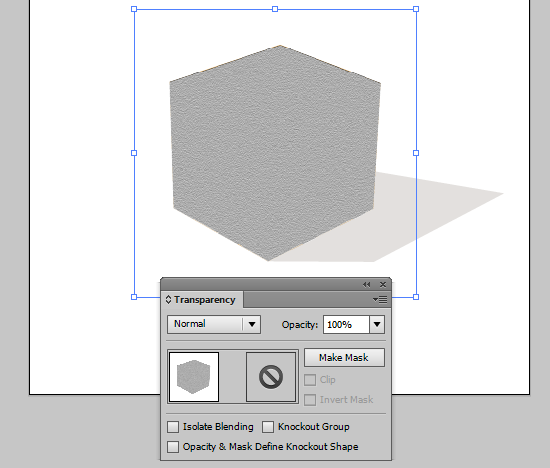Select the cube artwork thumbnail

point(194,377)
